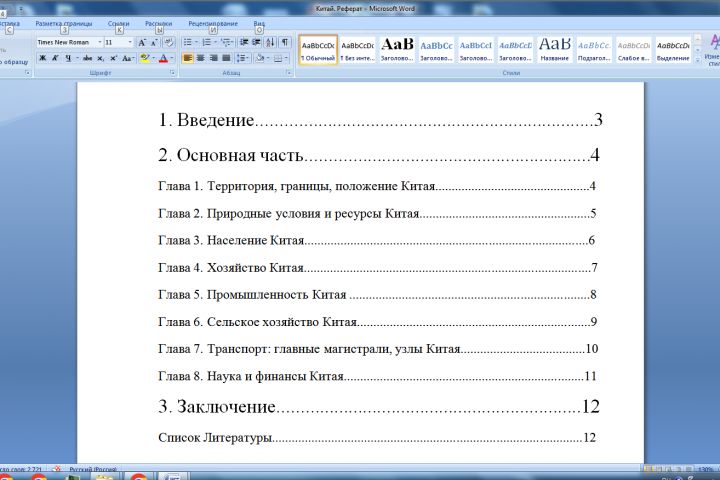Viewport: 720px width, 480px height.
Task: Click the zoom percentage in status bar
Action: (705, 469)
